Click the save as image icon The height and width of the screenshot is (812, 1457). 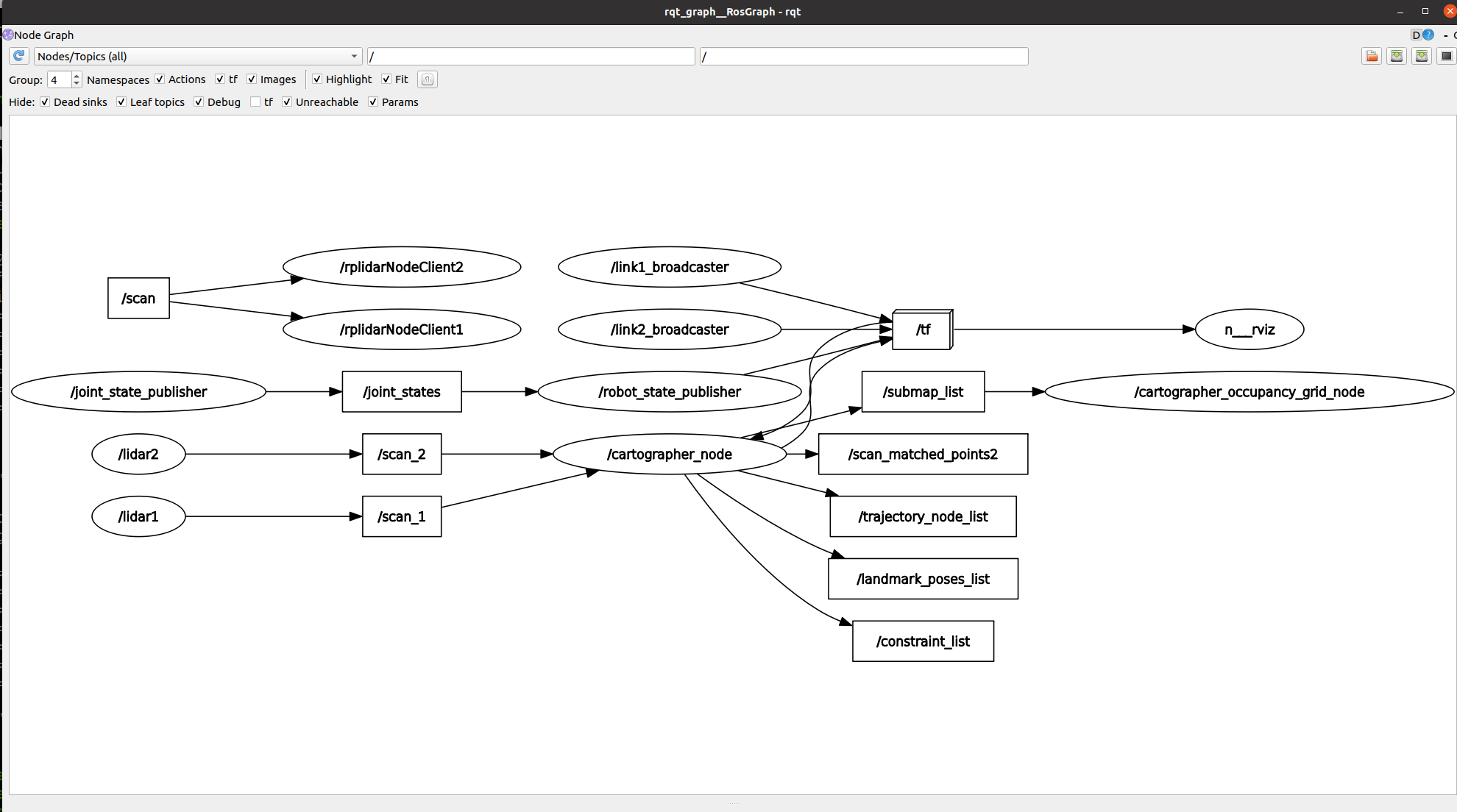tap(1447, 56)
